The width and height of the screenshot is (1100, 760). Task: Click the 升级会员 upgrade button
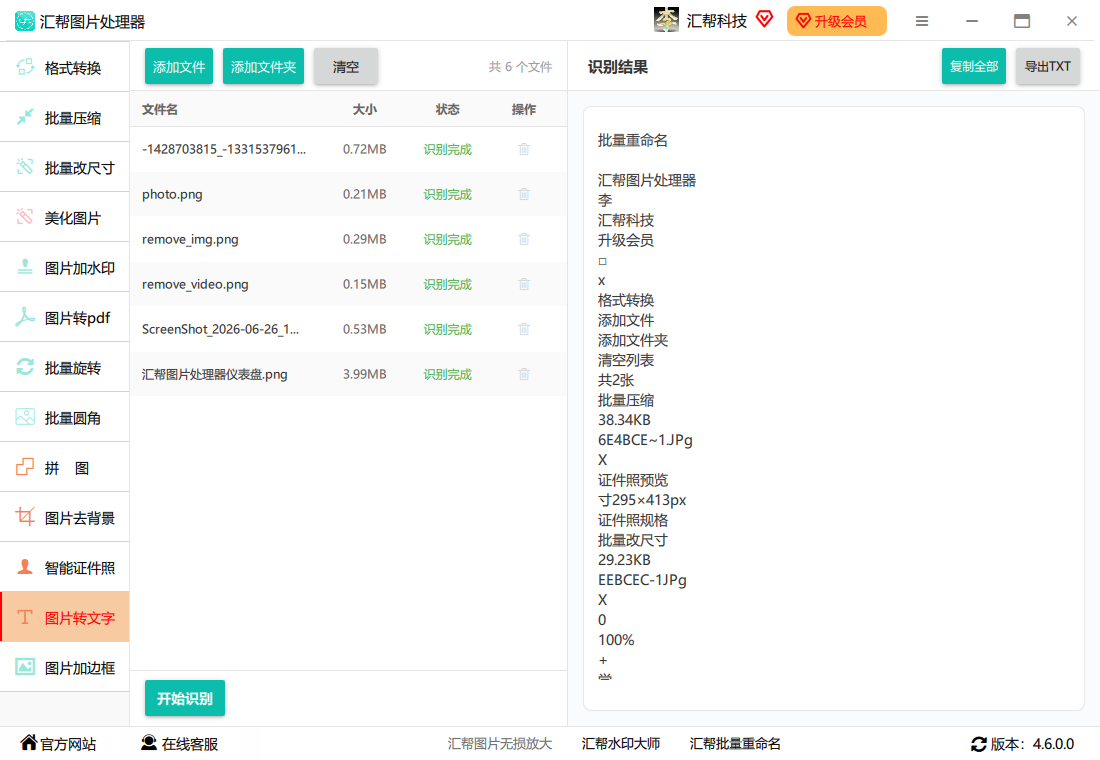coord(837,21)
